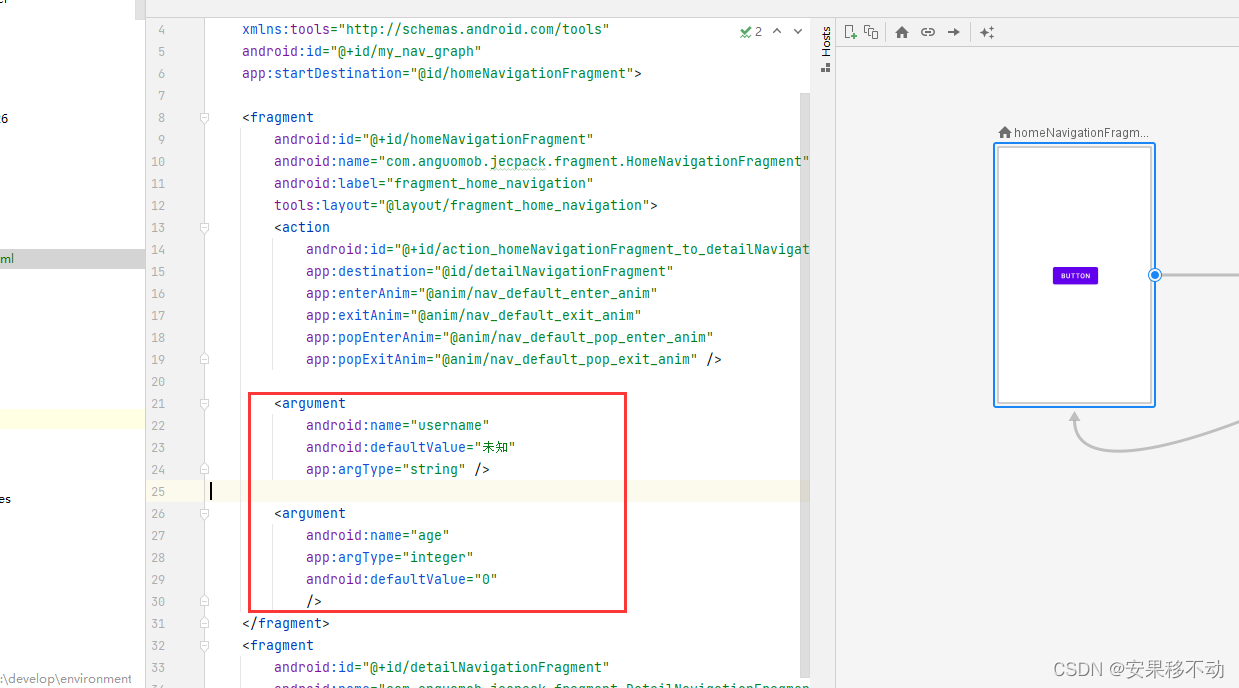Open the Deep Link creation icon
The width and height of the screenshot is (1239, 688).
coord(927,32)
